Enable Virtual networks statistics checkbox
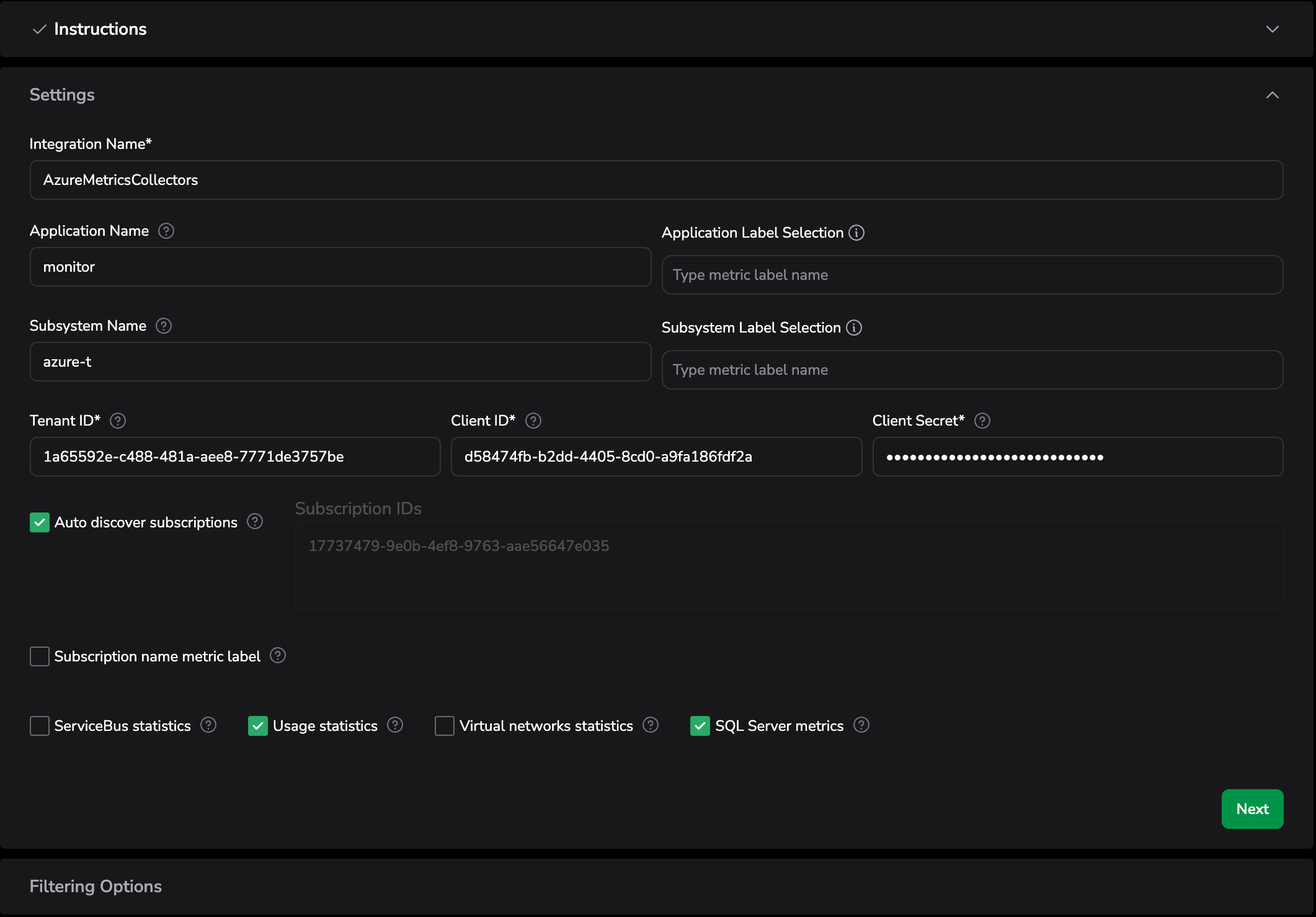The width and height of the screenshot is (1316, 917). [x=445, y=726]
